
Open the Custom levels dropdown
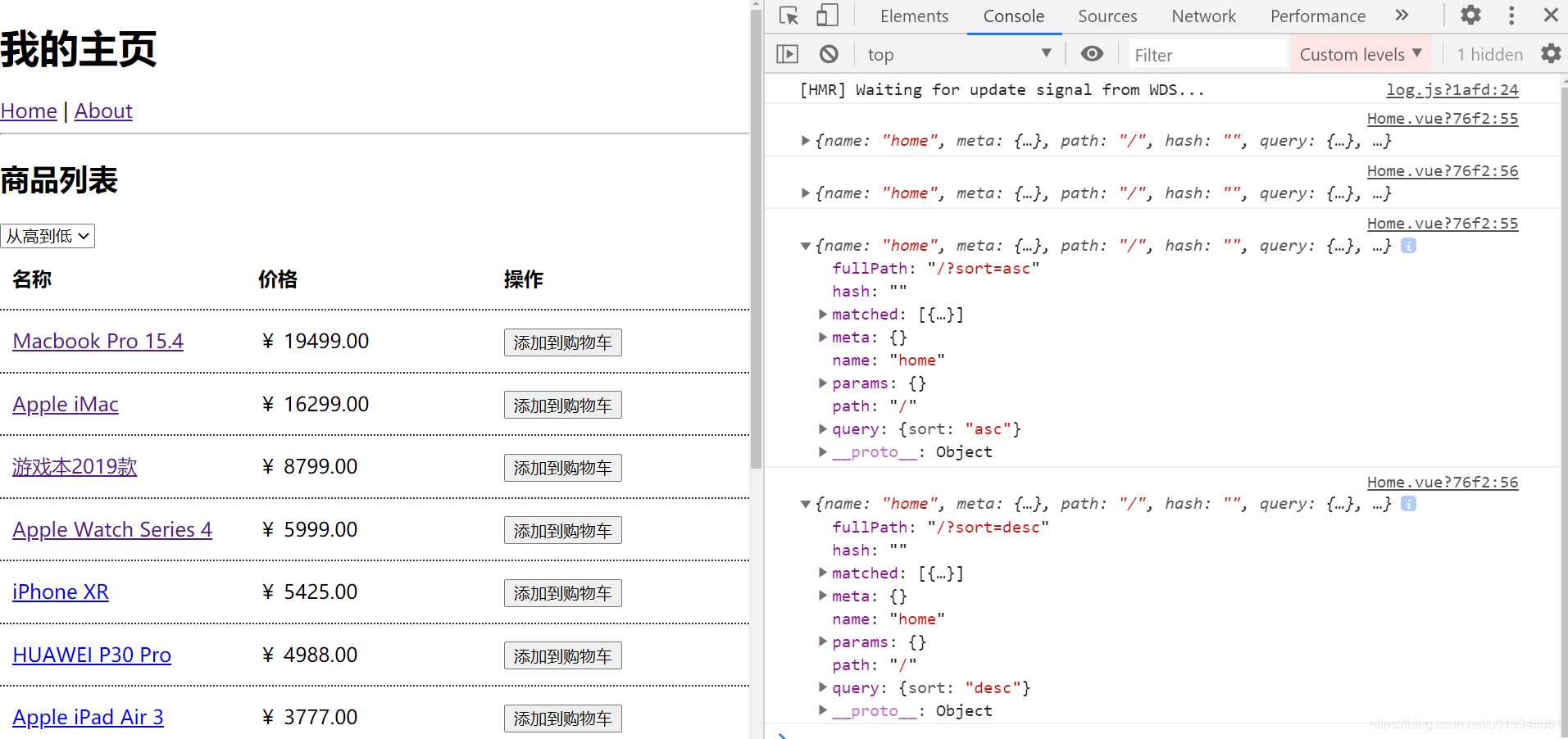(x=1361, y=55)
